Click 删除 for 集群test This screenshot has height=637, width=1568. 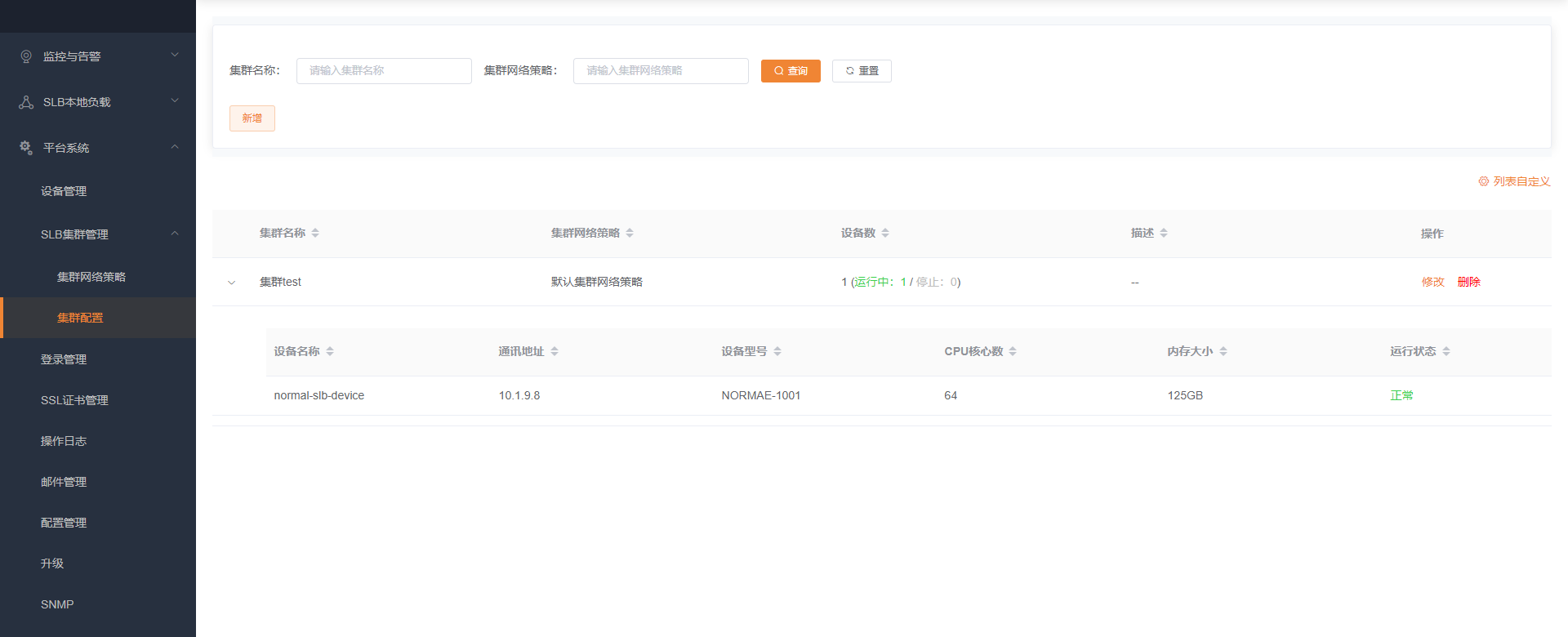1468,282
